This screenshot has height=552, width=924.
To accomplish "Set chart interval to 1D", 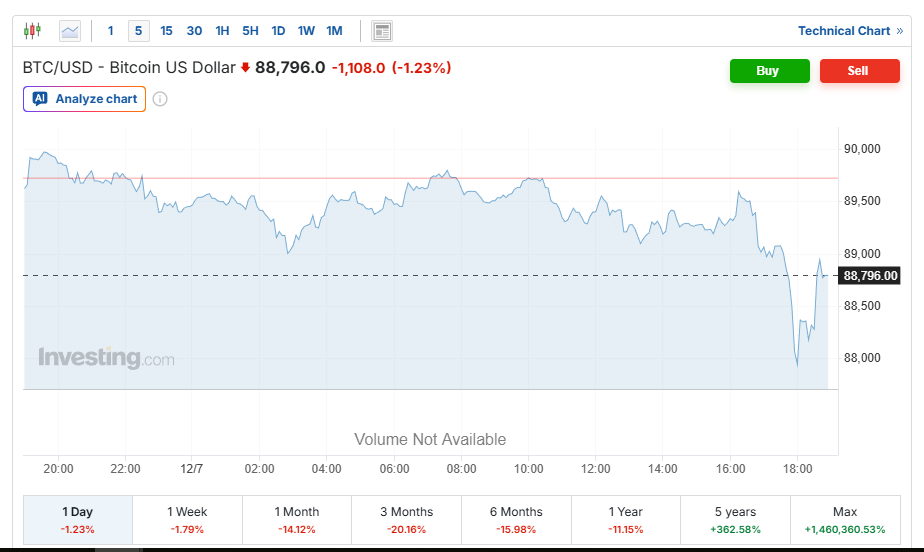I will (278, 31).
